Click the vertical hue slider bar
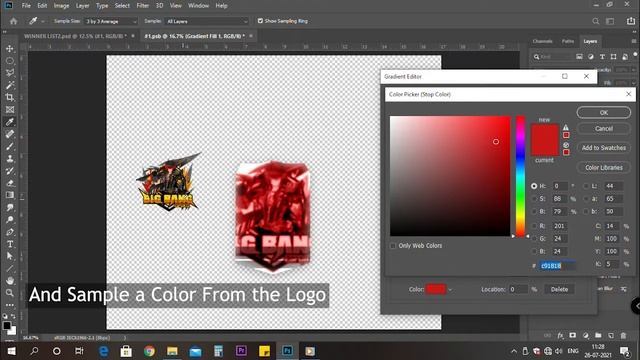The width and height of the screenshot is (640, 360). tap(520, 176)
